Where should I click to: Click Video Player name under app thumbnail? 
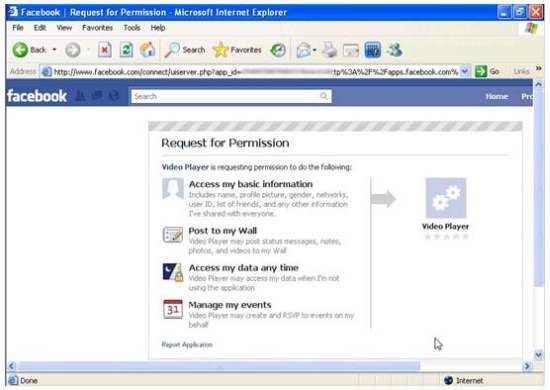[445, 227]
